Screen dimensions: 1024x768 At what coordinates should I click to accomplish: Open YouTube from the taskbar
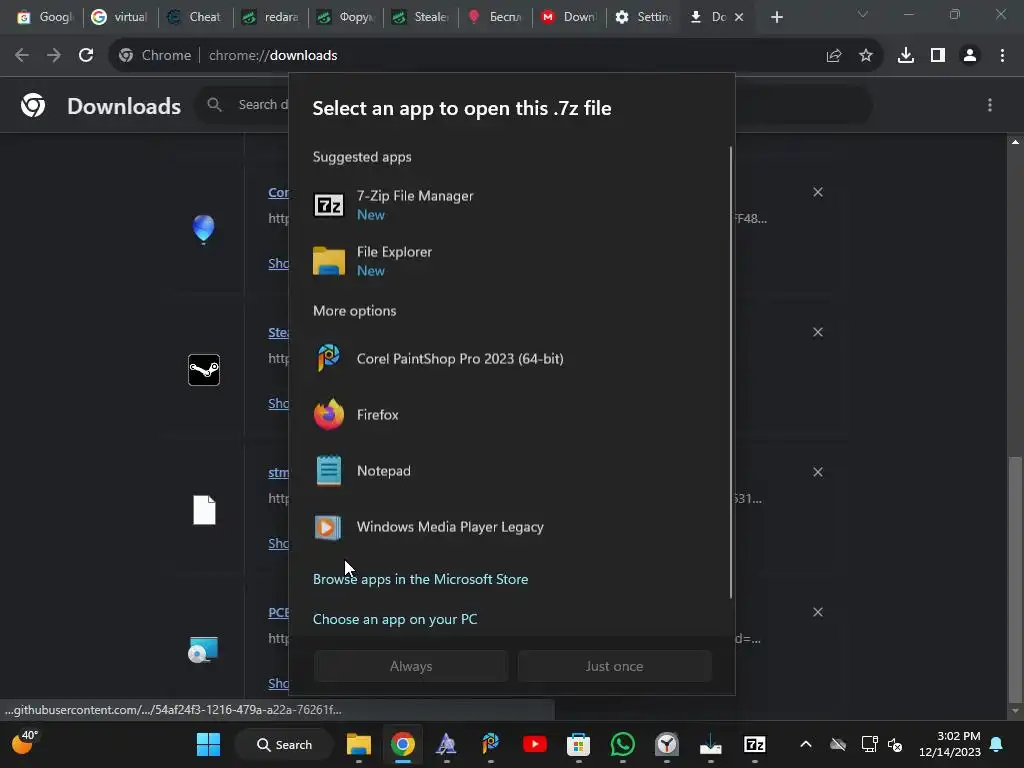coord(534,744)
